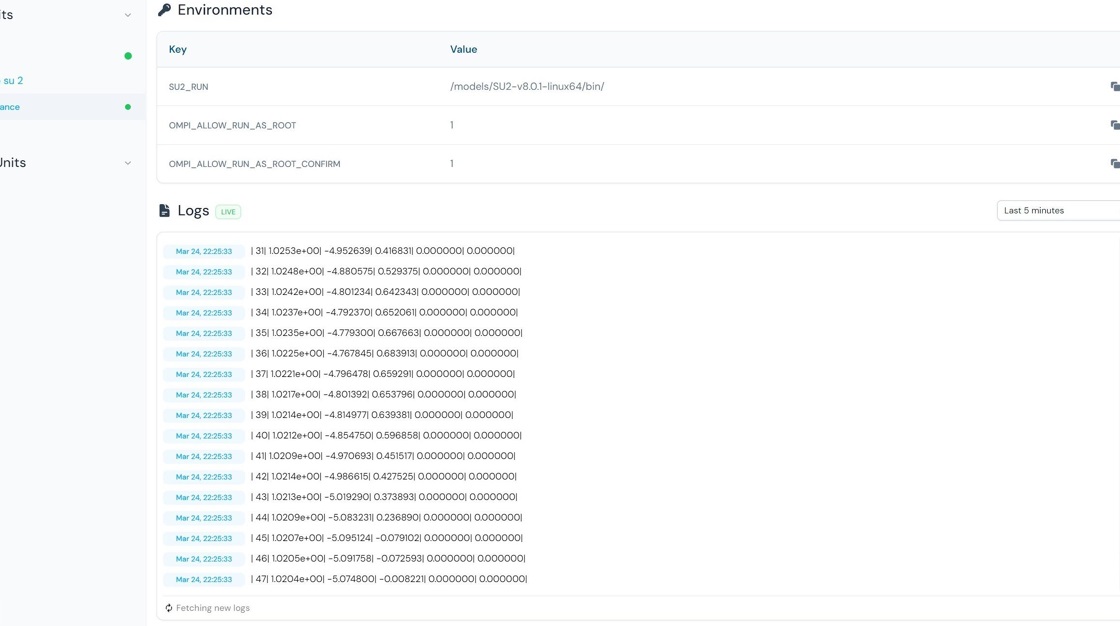Image resolution: width=1120 pixels, height=626 pixels.
Task: Click log line for iteration 31
Action: (383, 251)
